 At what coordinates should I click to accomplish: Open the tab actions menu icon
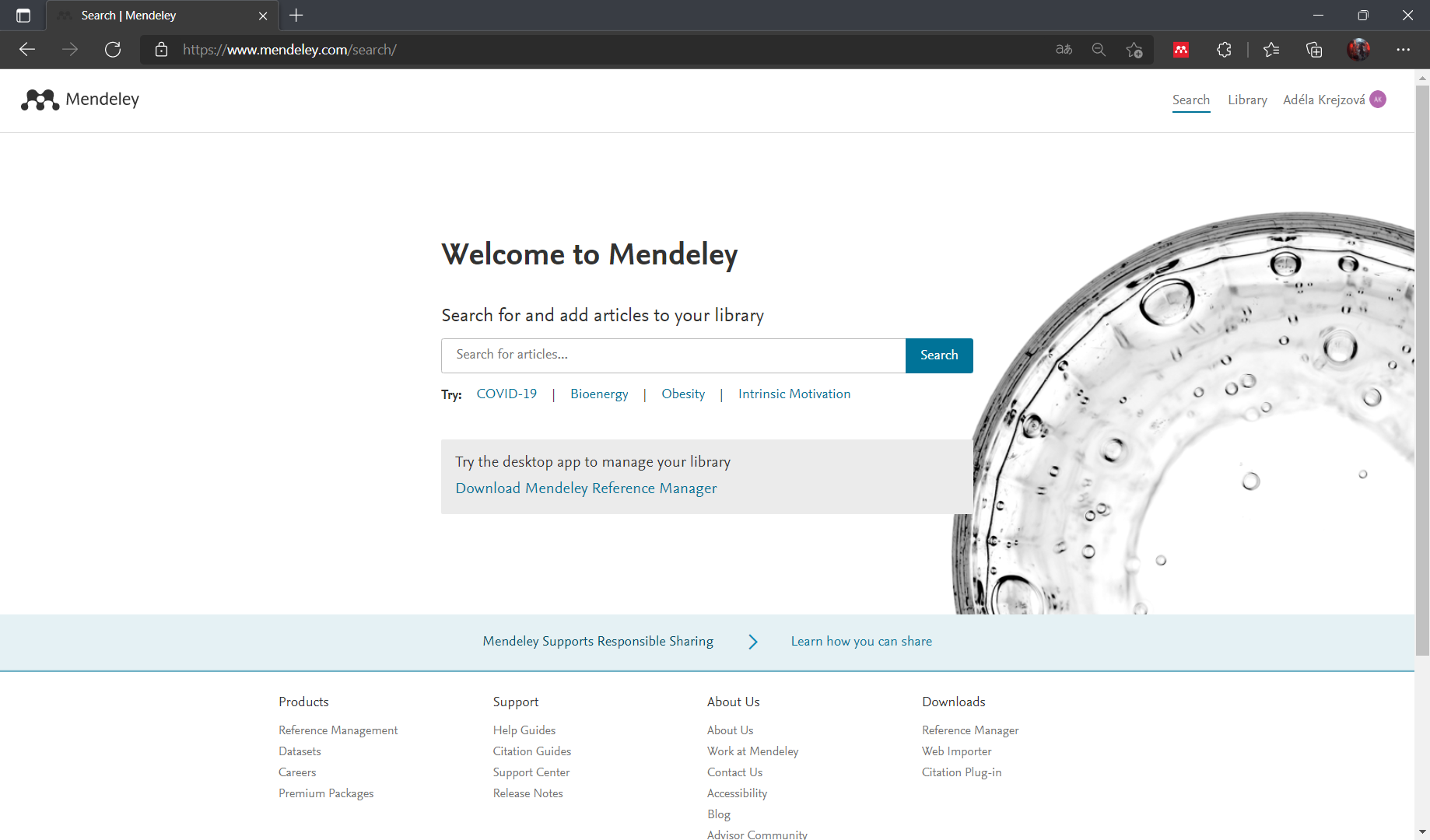23,16
